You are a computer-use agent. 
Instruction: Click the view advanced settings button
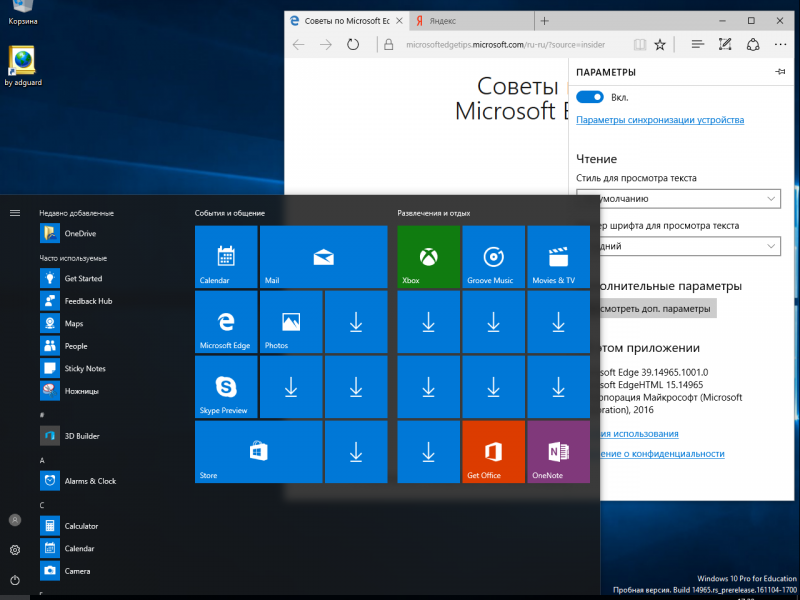pos(658,309)
